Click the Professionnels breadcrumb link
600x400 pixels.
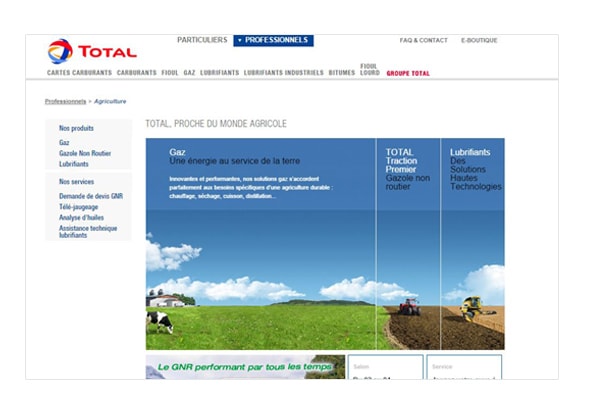[65, 101]
